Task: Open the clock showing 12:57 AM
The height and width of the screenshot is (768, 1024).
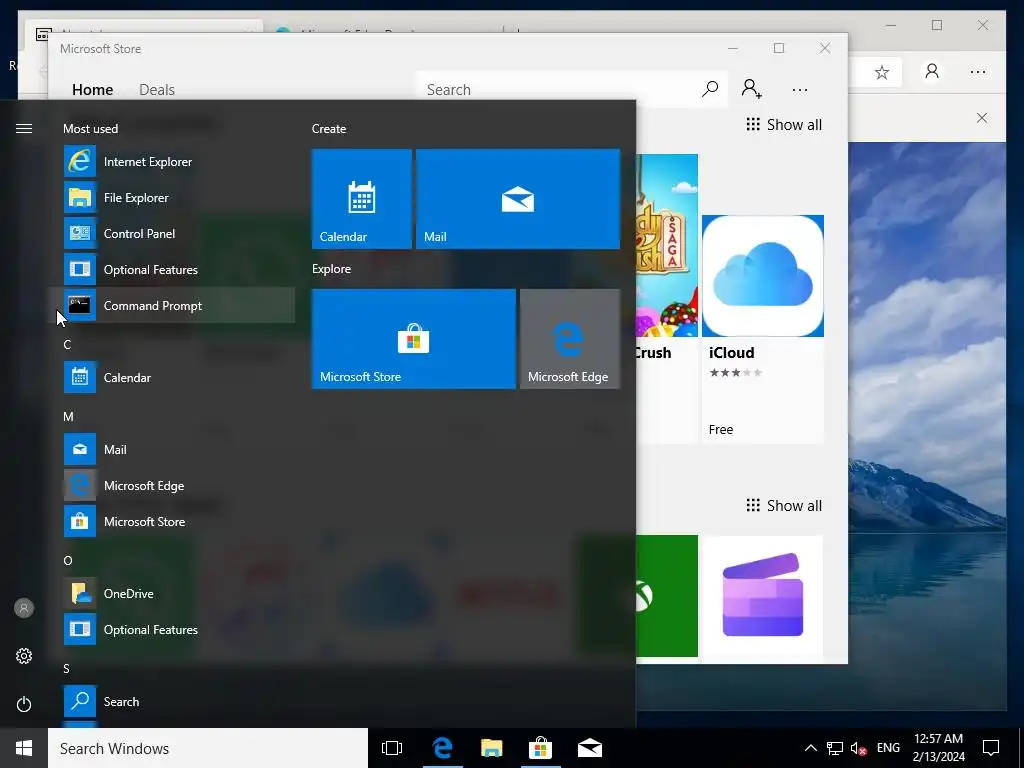Action: point(938,748)
